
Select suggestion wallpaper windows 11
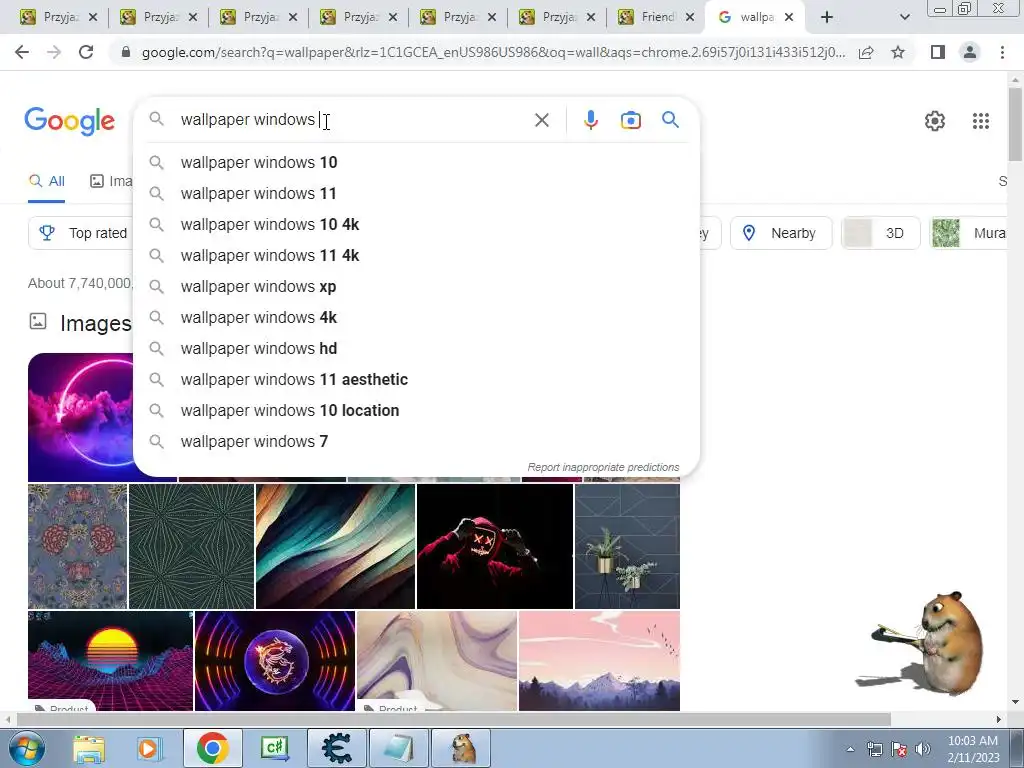(x=416, y=193)
